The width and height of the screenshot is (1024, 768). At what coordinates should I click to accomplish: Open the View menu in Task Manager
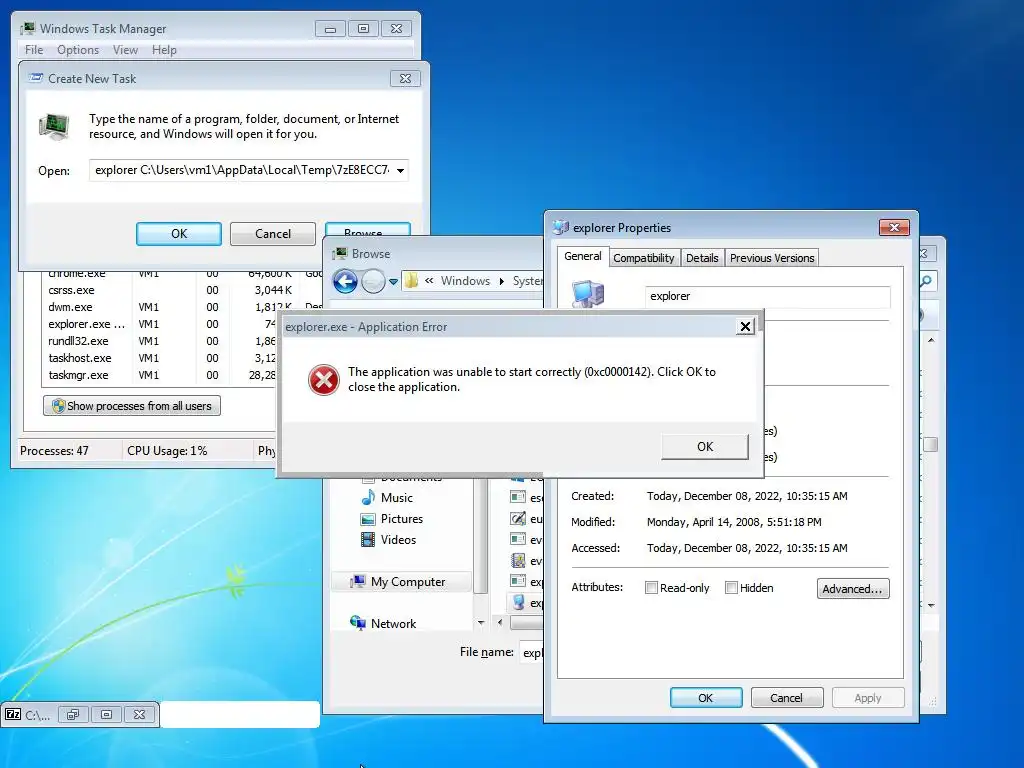coord(125,50)
